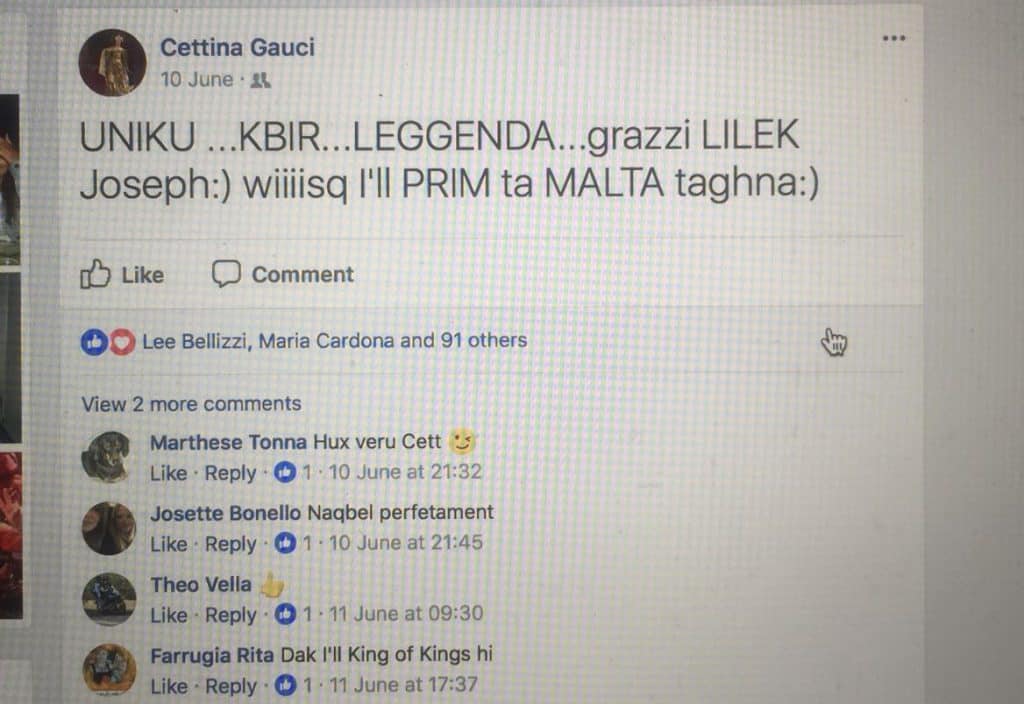Expand View 2 more comments

click(191, 404)
